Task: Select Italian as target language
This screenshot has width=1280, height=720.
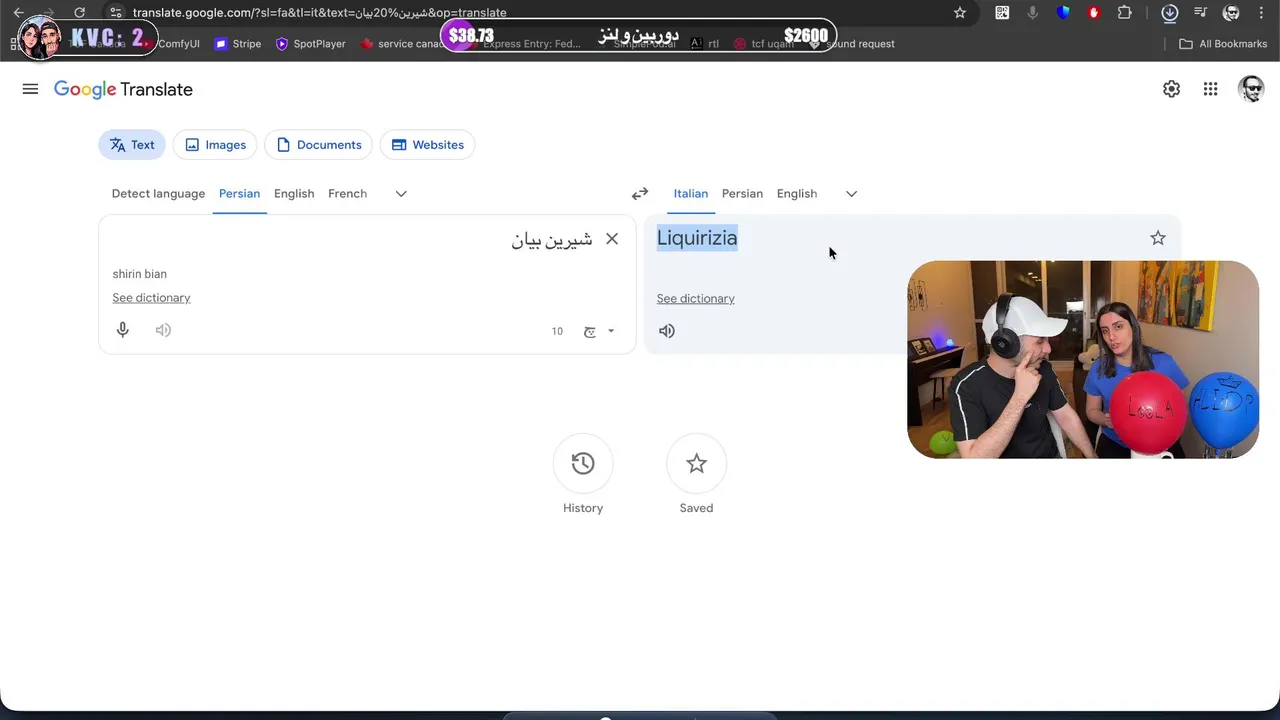Action: pyautogui.click(x=690, y=194)
